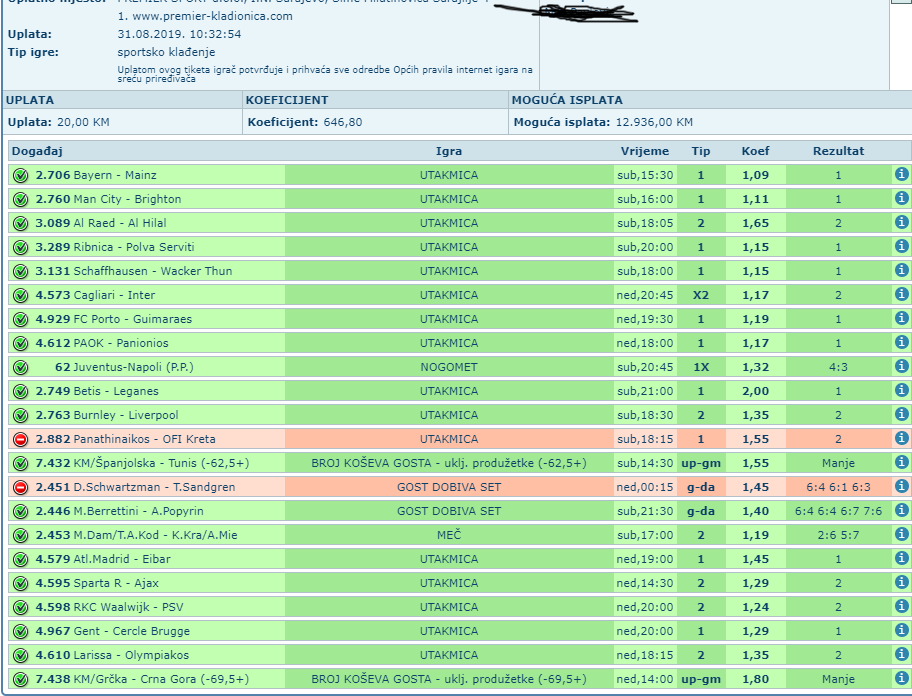
Task: Click the MOGUĆA ISPLATA section header
Action: pos(567,100)
